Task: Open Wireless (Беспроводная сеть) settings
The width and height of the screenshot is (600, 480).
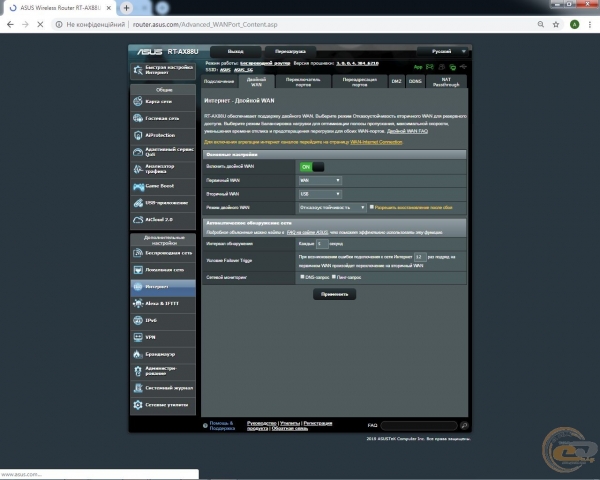Action: (x=163, y=253)
